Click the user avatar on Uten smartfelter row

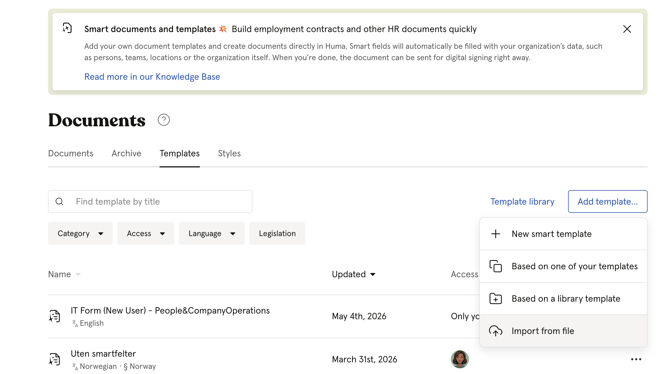tap(460, 359)
